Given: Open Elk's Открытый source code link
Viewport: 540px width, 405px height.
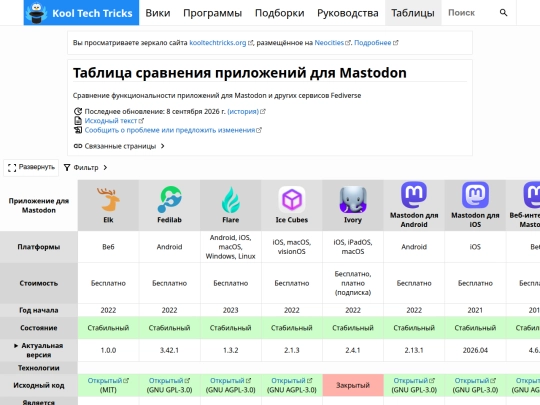Looking at the screenshot, I should click(105, 381).
